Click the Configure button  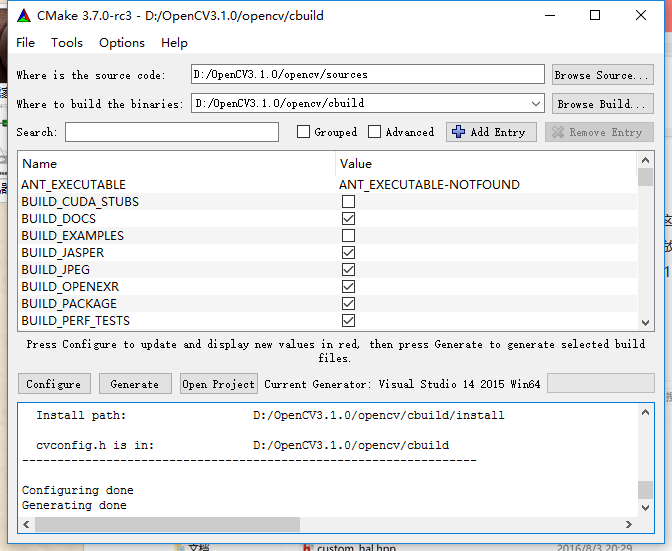coord(54,384)
